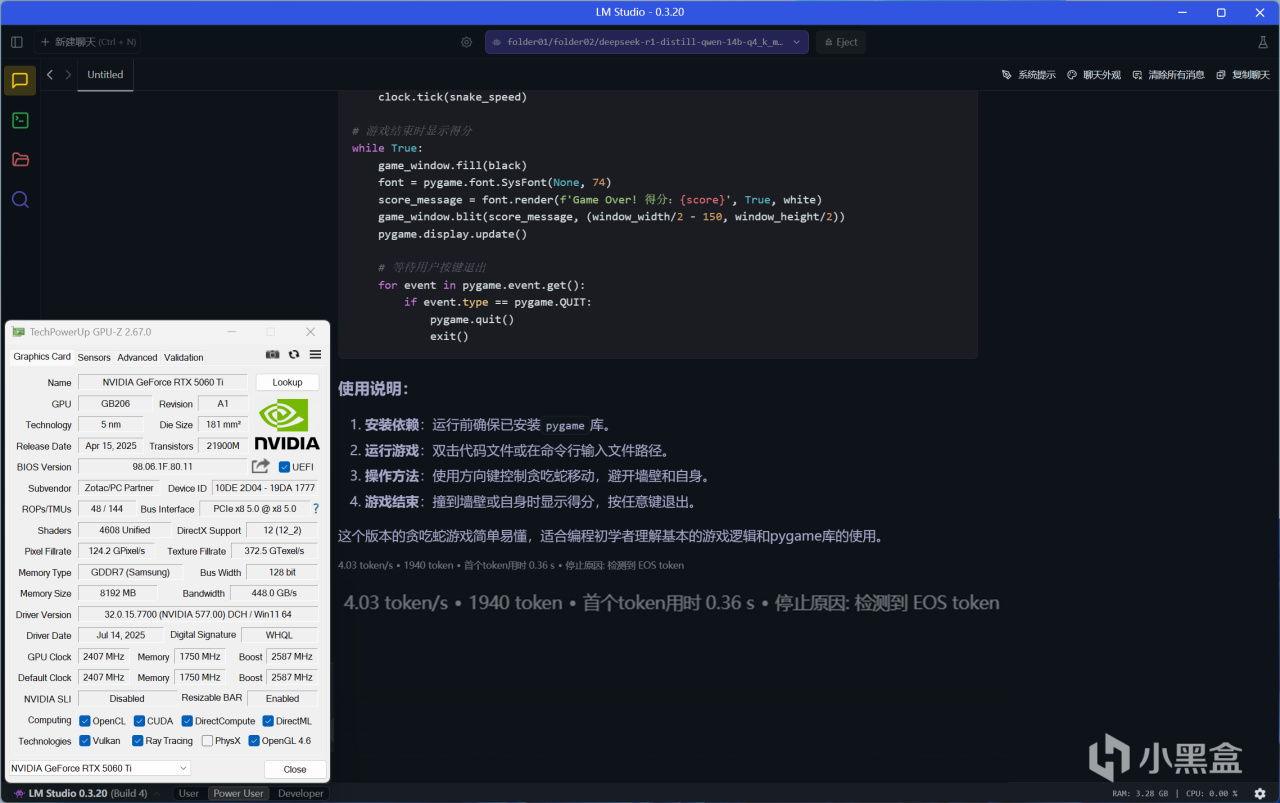Click the 使用说明 heading

coord(373,388)
